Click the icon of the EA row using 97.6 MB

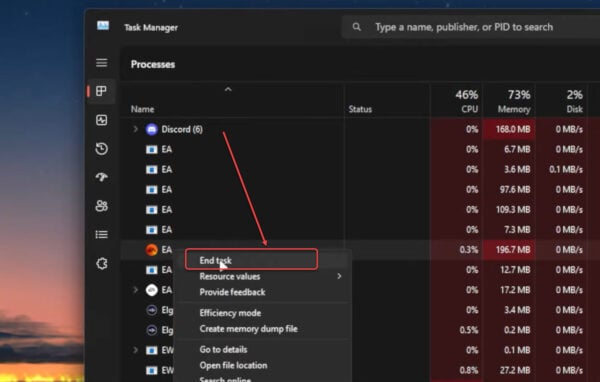pos(152,189)
